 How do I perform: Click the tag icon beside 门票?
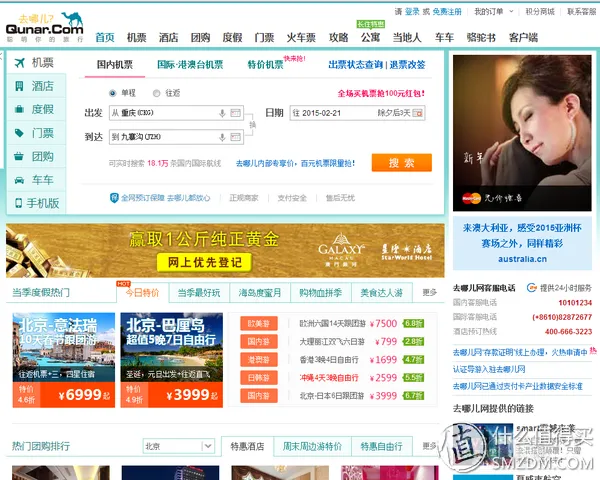[19, 133]
